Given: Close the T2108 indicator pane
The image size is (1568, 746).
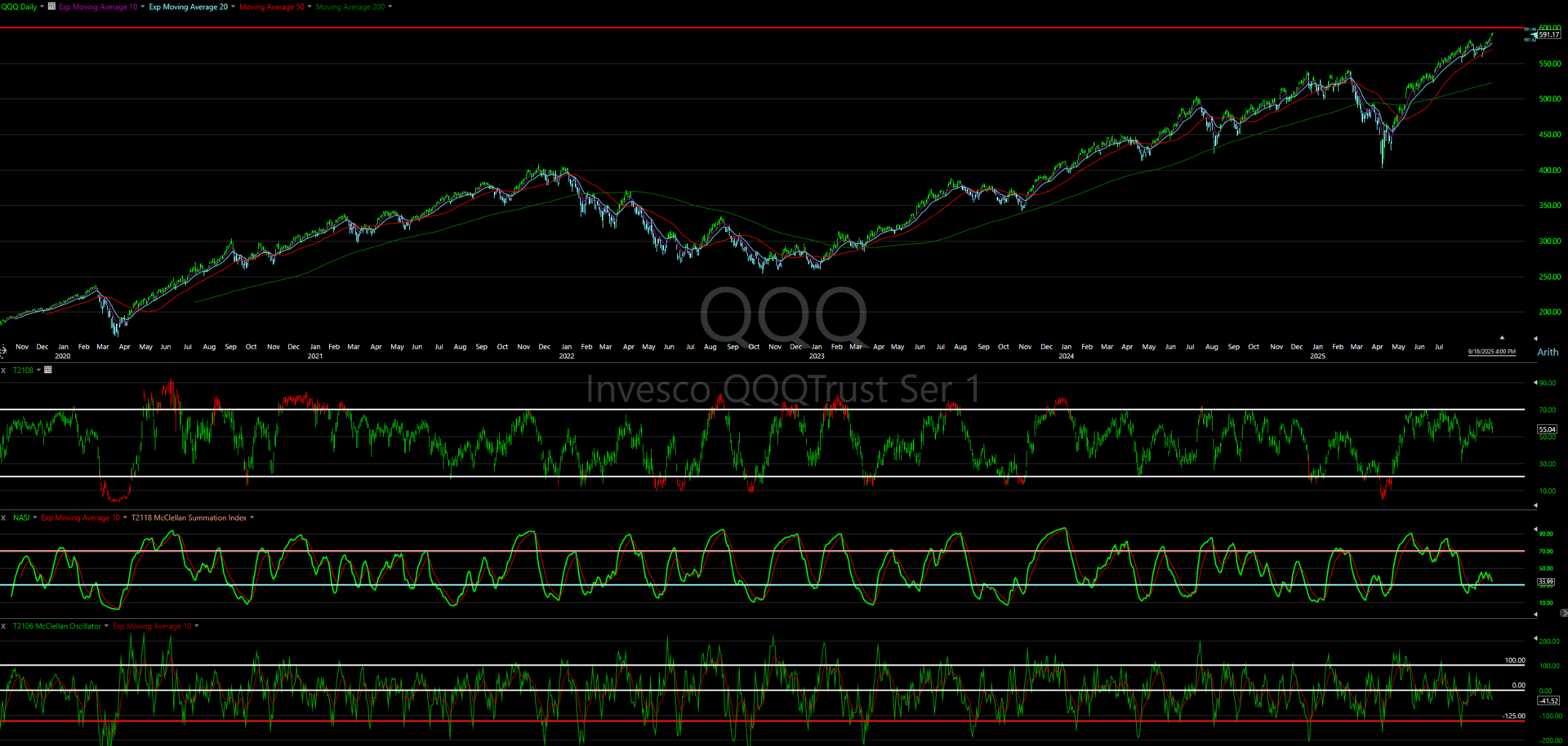Looking at the screenshot, I should (3, 371).
